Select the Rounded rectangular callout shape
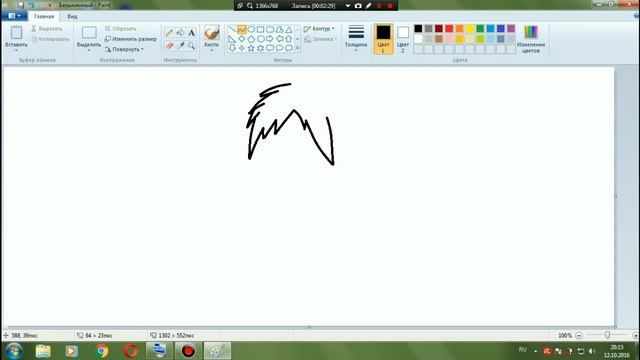 270,48
